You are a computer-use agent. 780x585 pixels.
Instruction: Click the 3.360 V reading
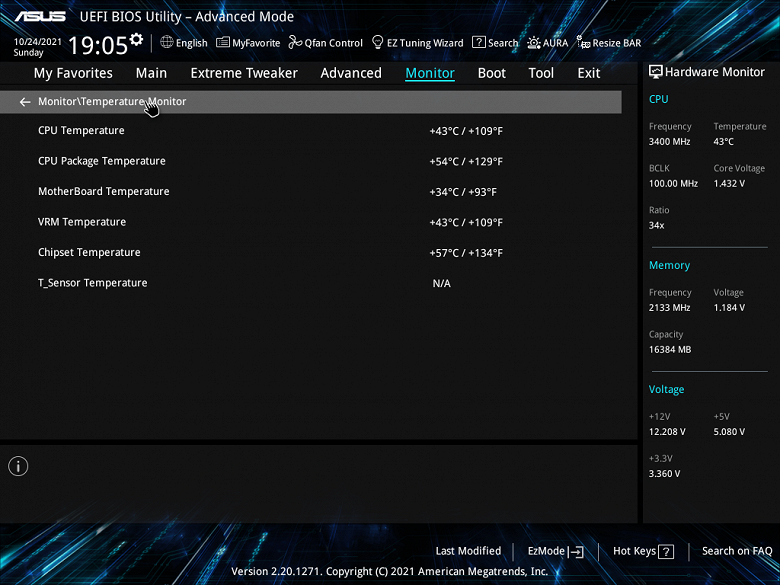point(664,474)
